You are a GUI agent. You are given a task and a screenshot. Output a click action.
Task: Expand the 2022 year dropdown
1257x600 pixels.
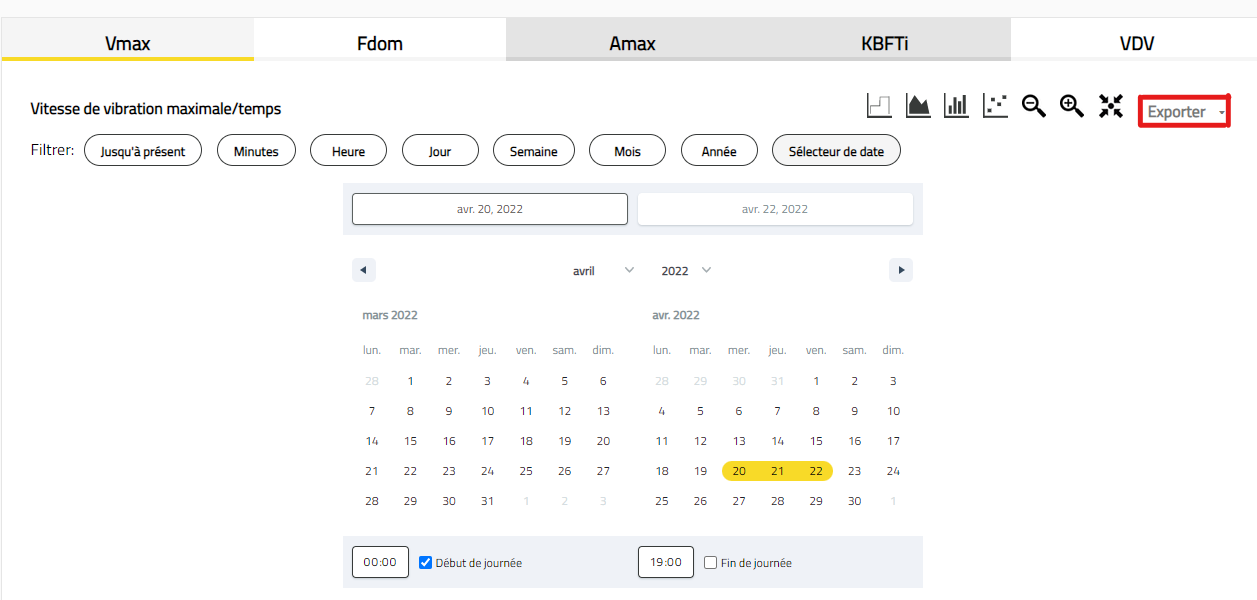pos(686,271)
